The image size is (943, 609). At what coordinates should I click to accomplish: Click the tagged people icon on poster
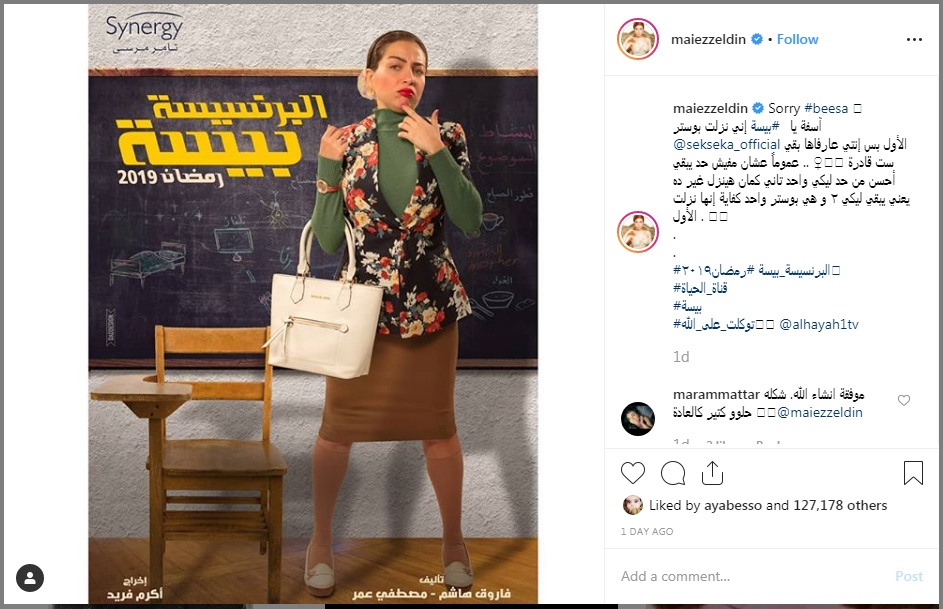[x=30, y=578]
